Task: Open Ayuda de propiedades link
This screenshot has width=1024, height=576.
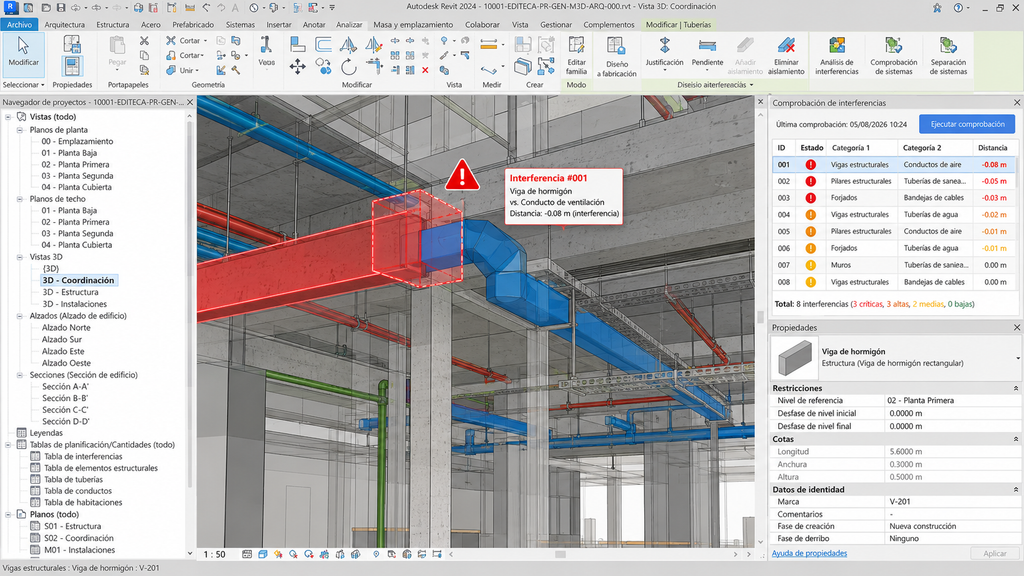Action: (809, 553)
